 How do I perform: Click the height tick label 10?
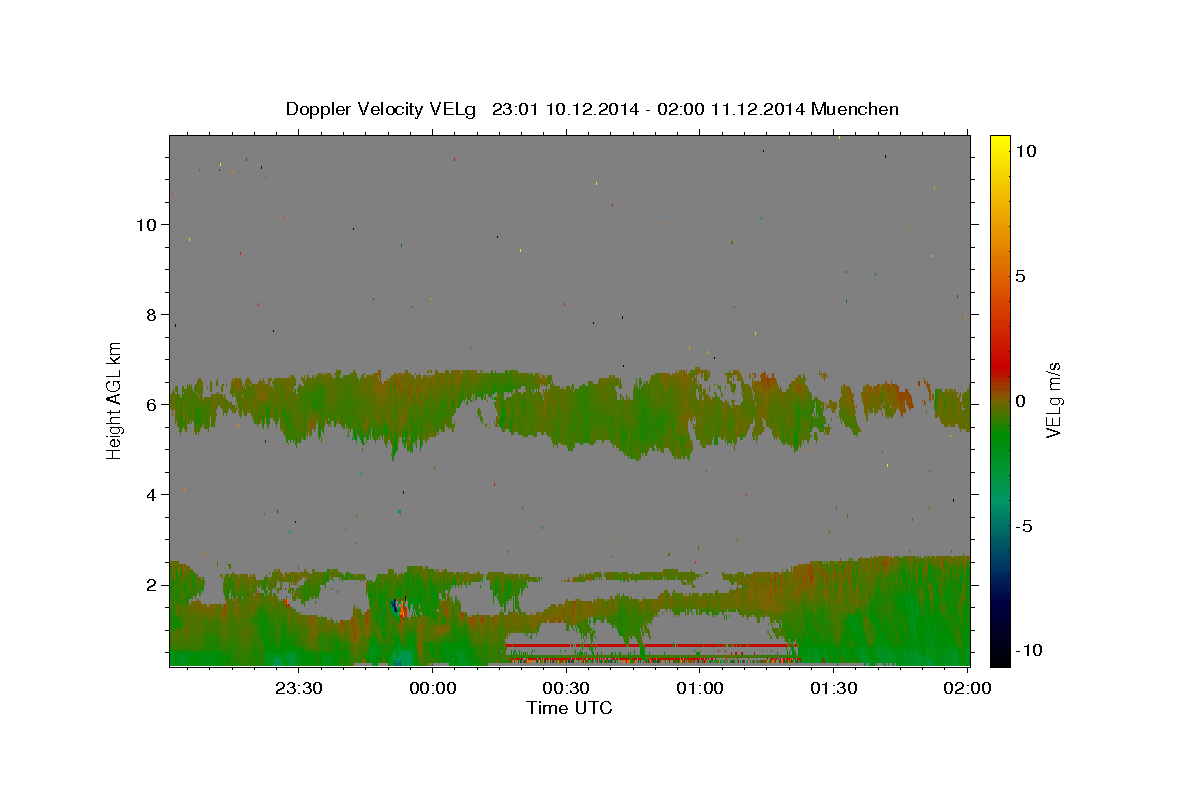146,224
